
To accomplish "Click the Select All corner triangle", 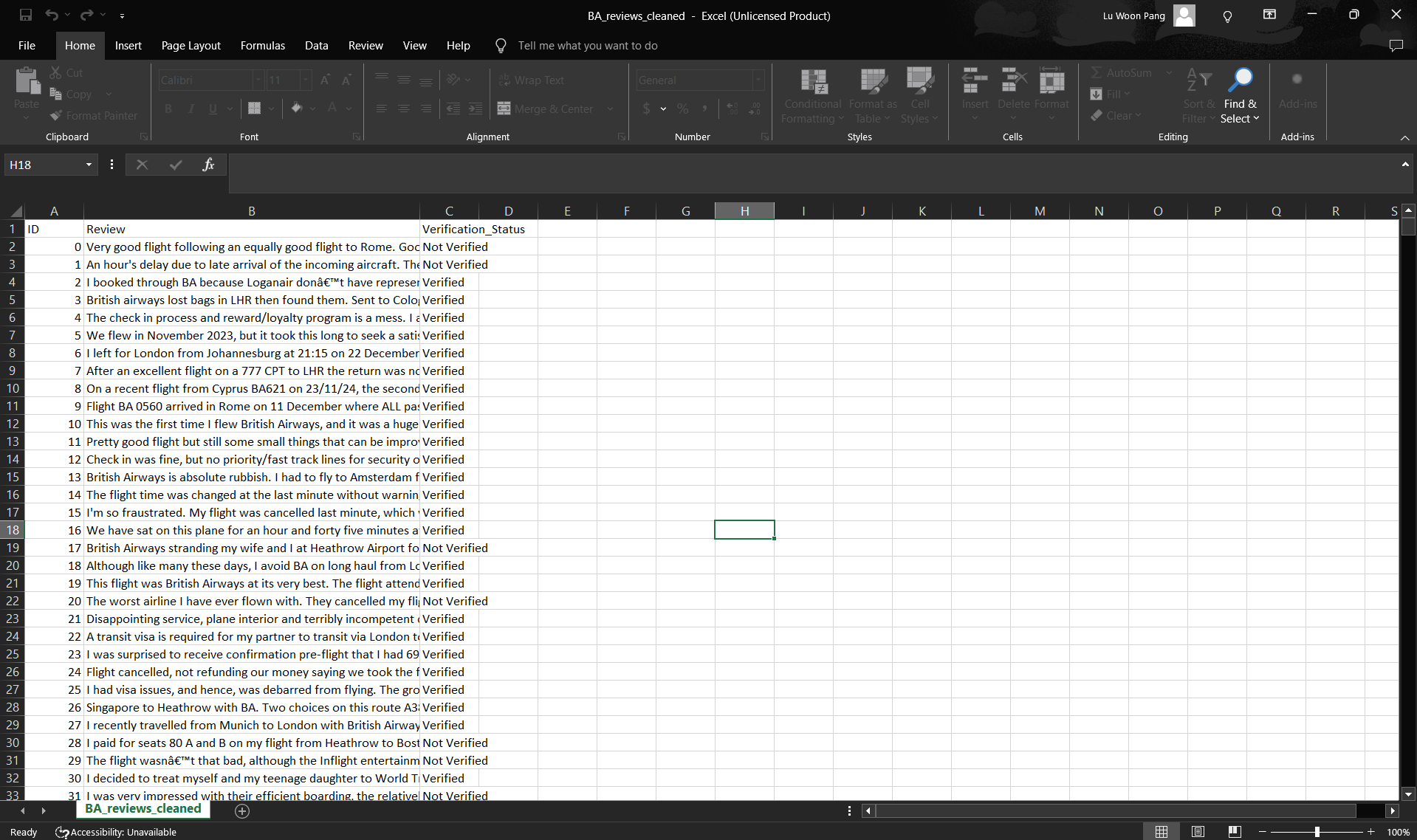I will coord(16,212).
